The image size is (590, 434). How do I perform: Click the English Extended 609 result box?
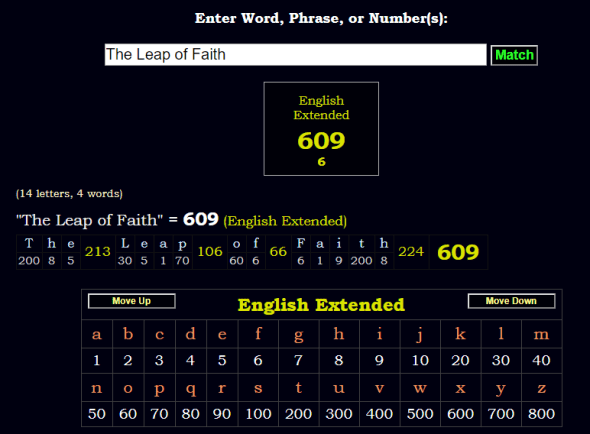[x=321, y=129]
